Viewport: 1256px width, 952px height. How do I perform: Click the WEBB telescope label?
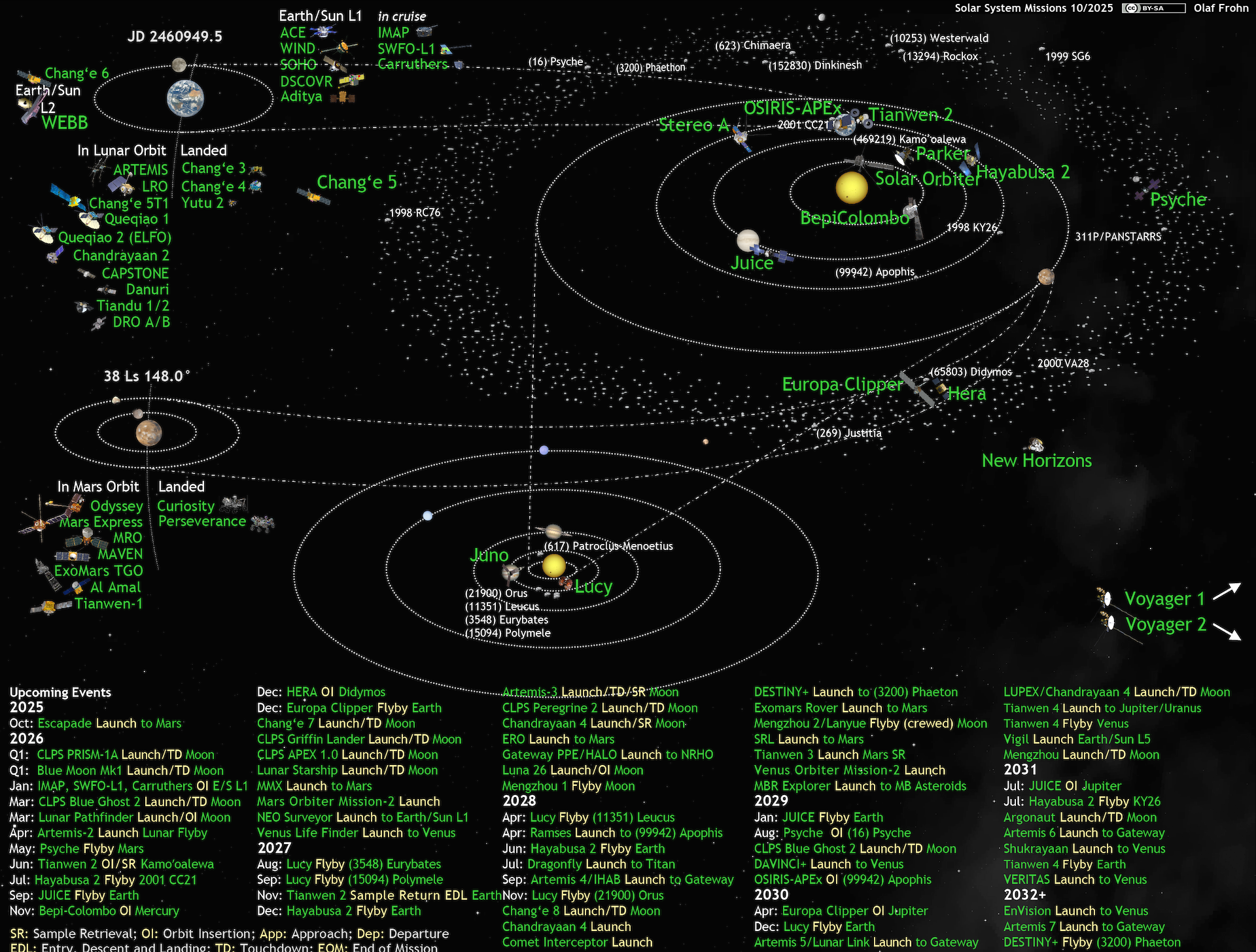[x=64, y=123]
